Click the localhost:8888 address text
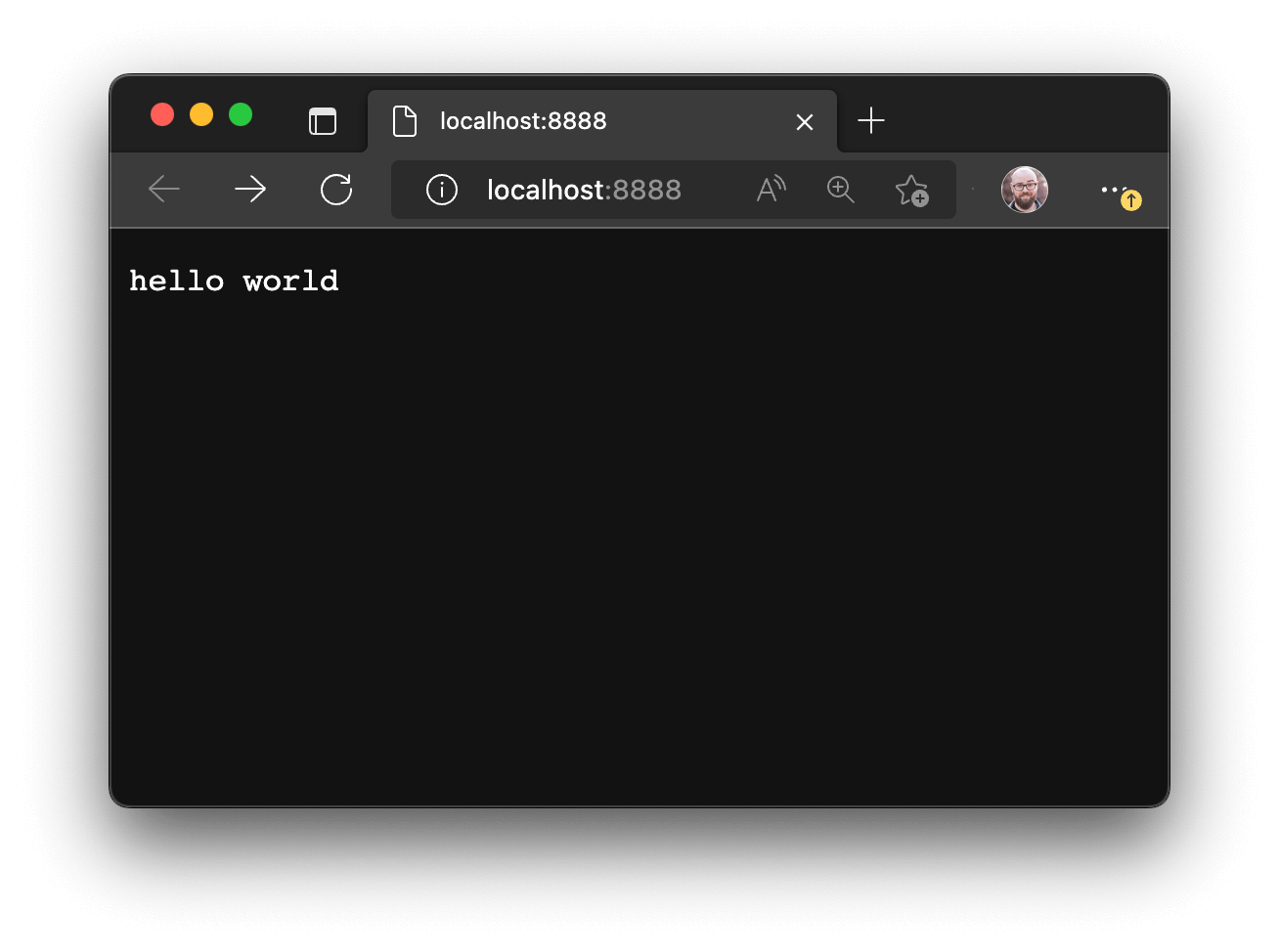 (584, 190)
